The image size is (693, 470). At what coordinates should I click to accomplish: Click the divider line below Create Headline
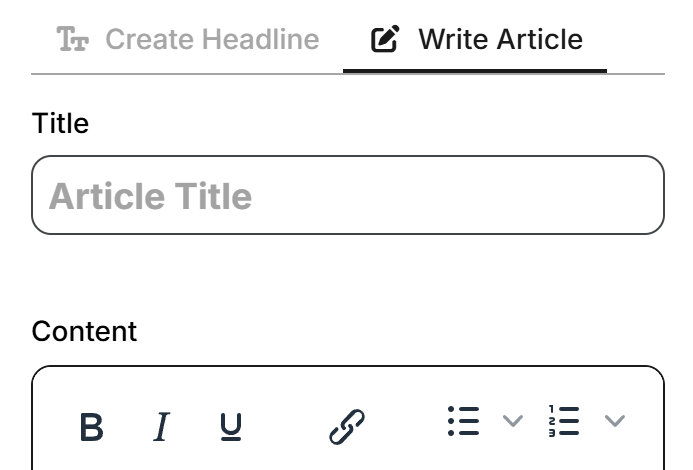click(x=188, y=74)
